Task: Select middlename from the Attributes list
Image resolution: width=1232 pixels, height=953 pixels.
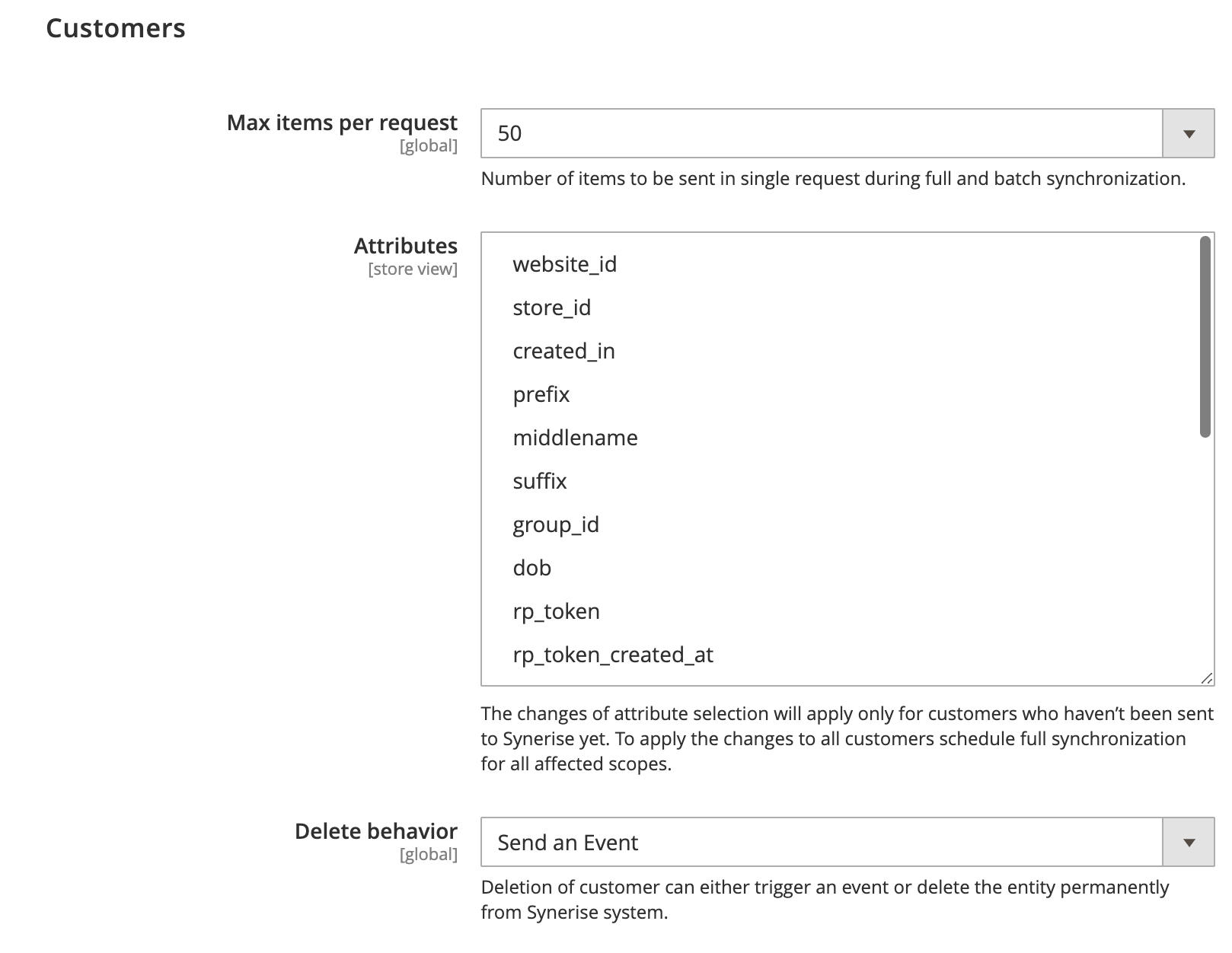Action: point(576,438)
